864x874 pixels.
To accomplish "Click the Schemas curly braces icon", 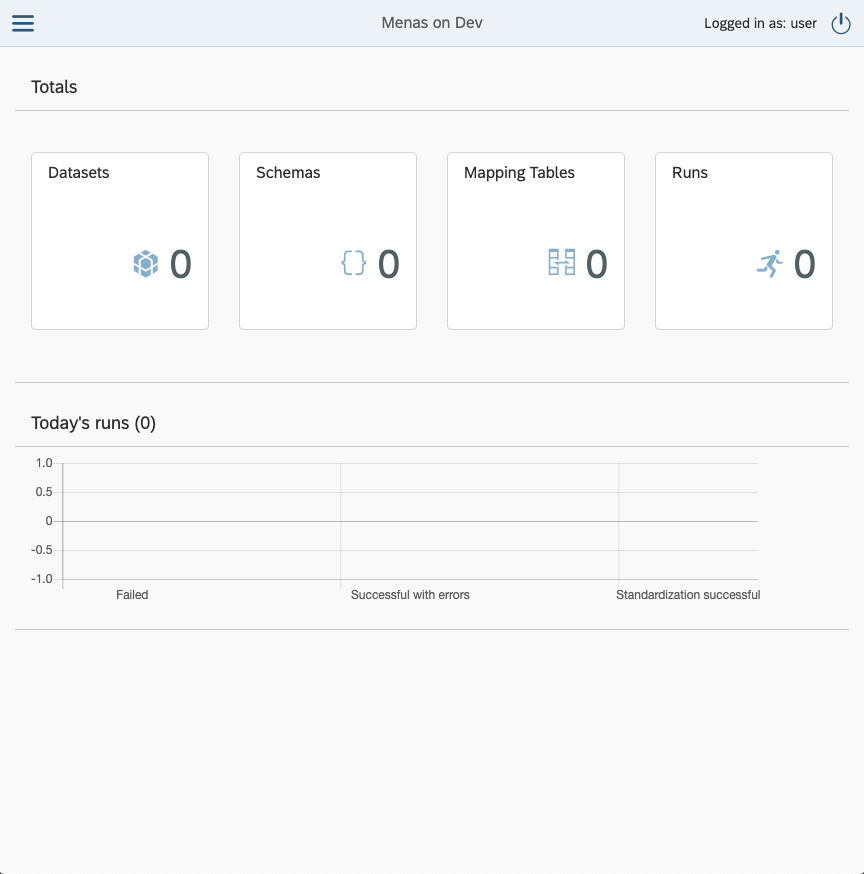I will [x=353, y=263].
